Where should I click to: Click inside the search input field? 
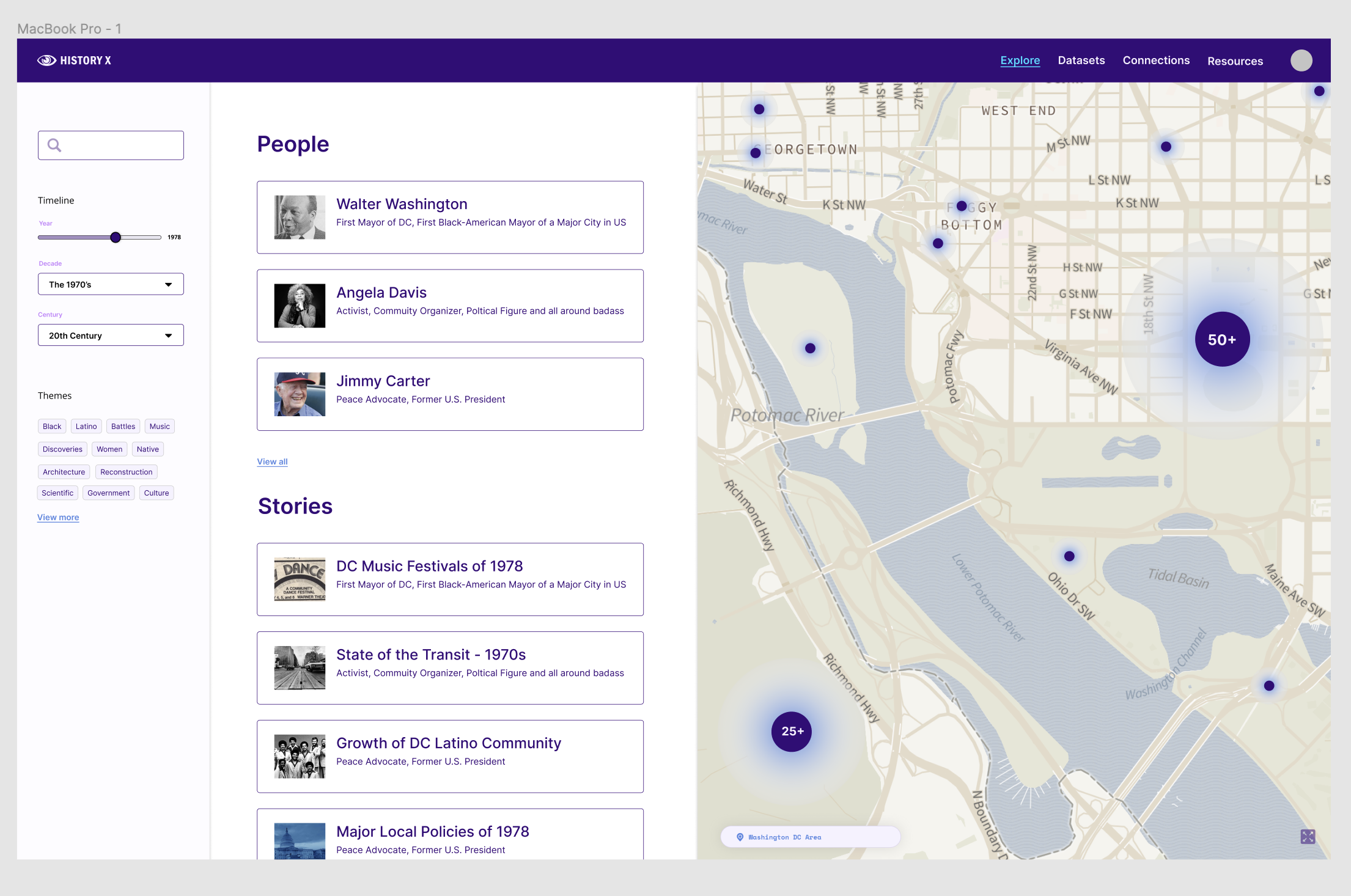click(111, 145)
